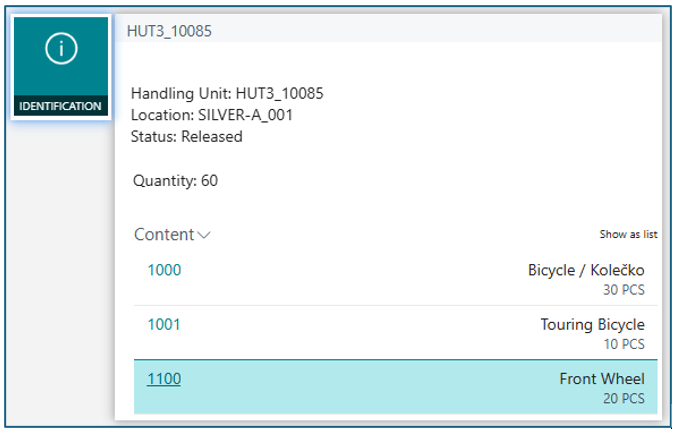Click the HUT3_10085 header title
Viewport: 676px width, 431px height.
click(169, 31)
